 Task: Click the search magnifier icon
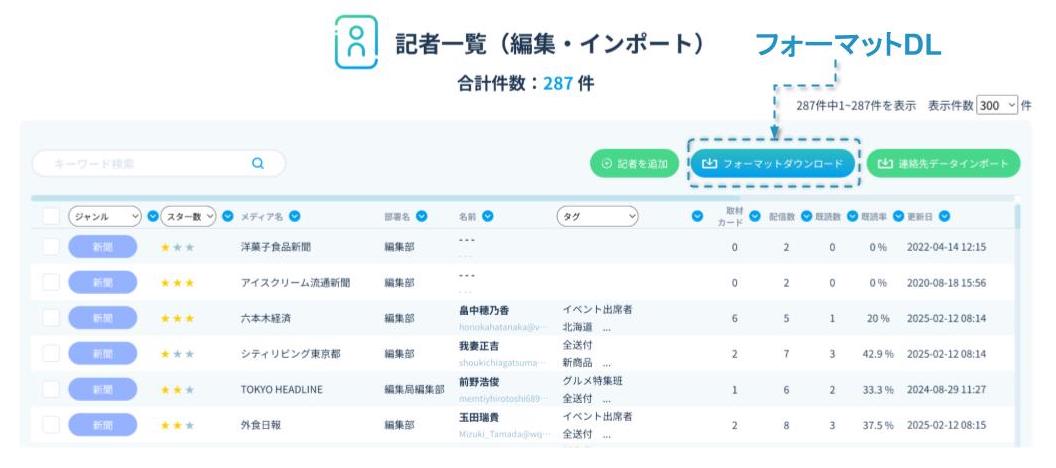(257, 163)
